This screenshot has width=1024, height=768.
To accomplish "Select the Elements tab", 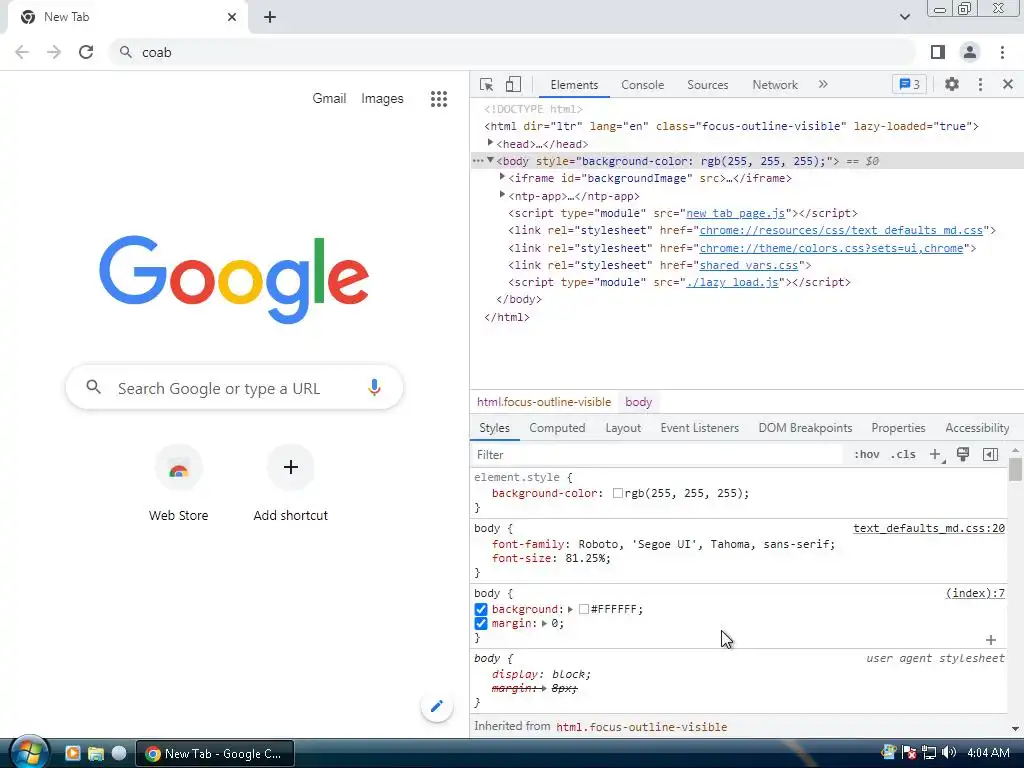I will tap(574, 85).
